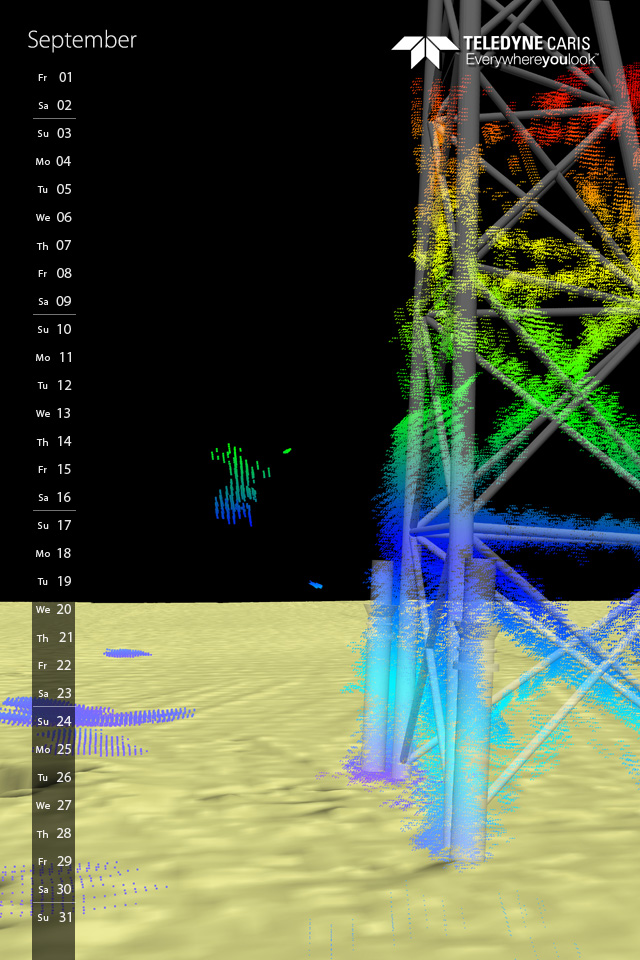Select Sa 23 date row

[54, 694]
